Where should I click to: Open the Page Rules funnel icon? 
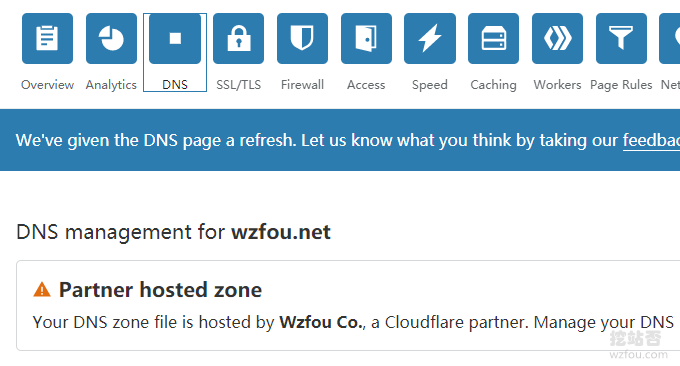621,39
